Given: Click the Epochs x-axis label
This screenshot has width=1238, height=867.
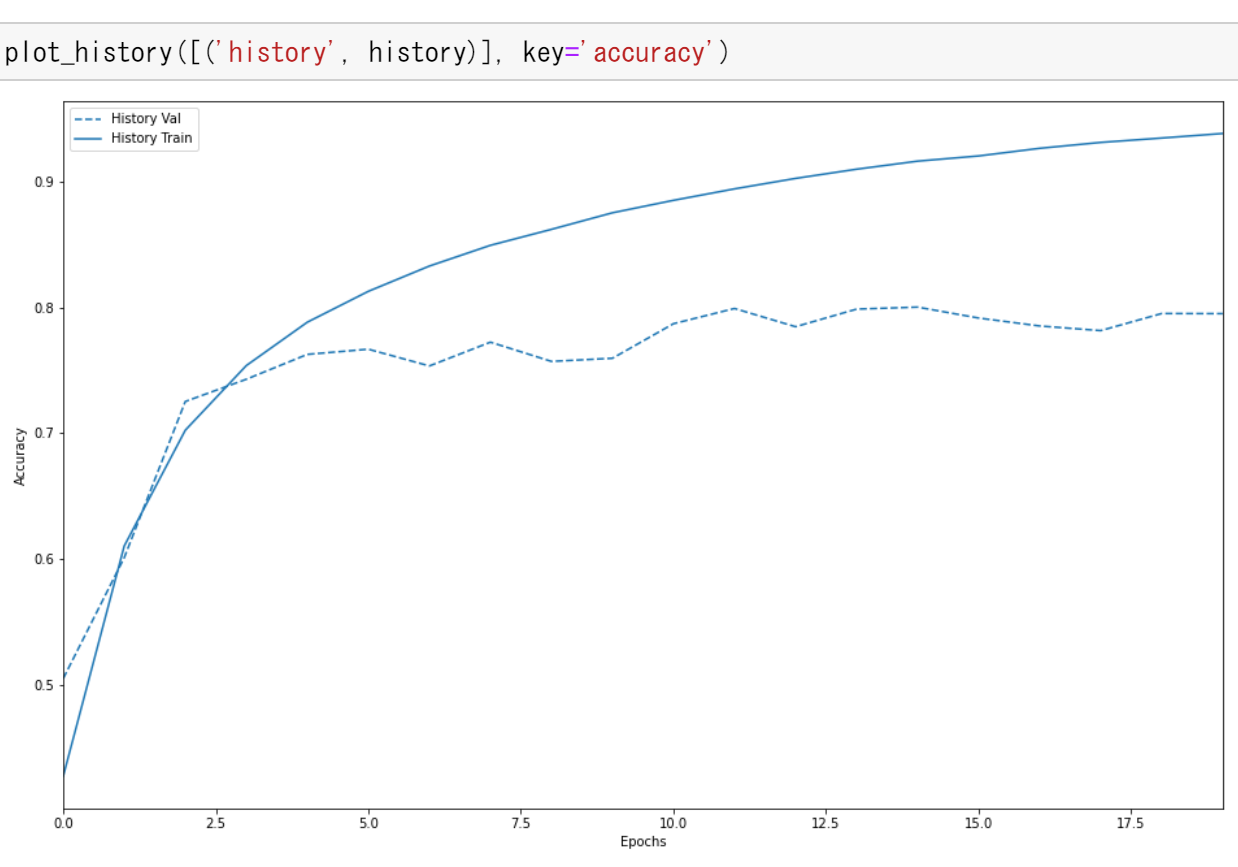Looking at the screenshot, I should pos(643,842).
